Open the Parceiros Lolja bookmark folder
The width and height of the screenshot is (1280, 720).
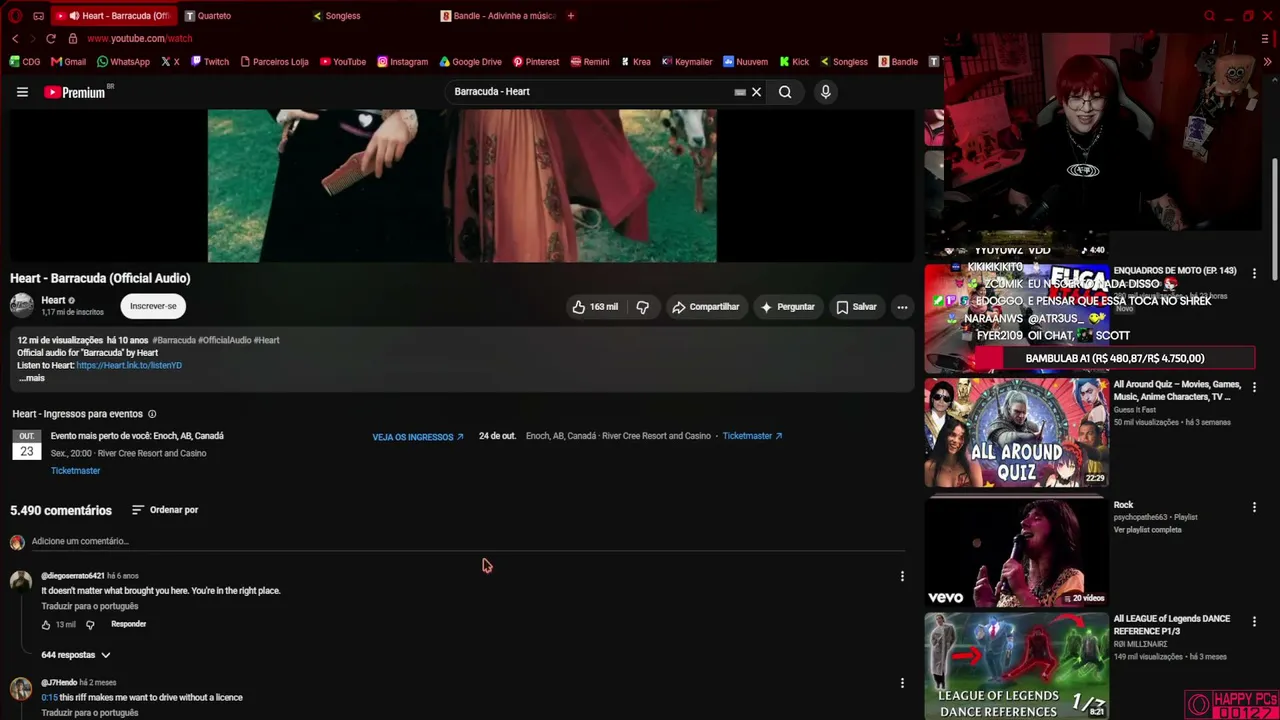coord(274,62)
